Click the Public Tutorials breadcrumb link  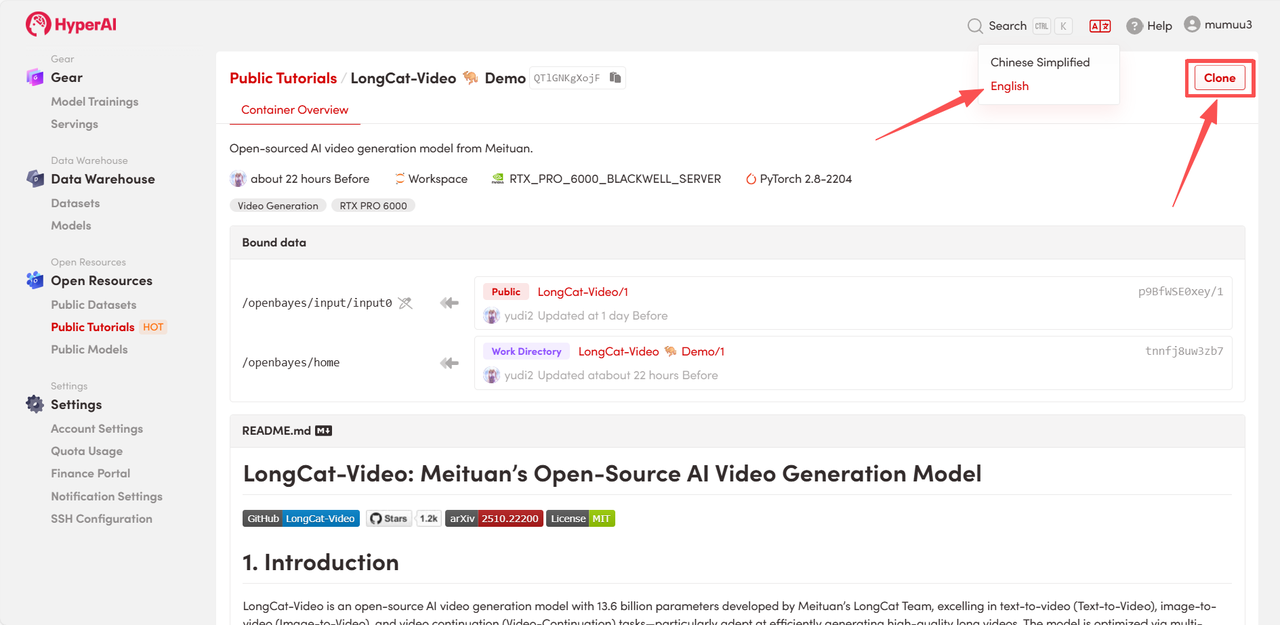click(x=283, y=78)
